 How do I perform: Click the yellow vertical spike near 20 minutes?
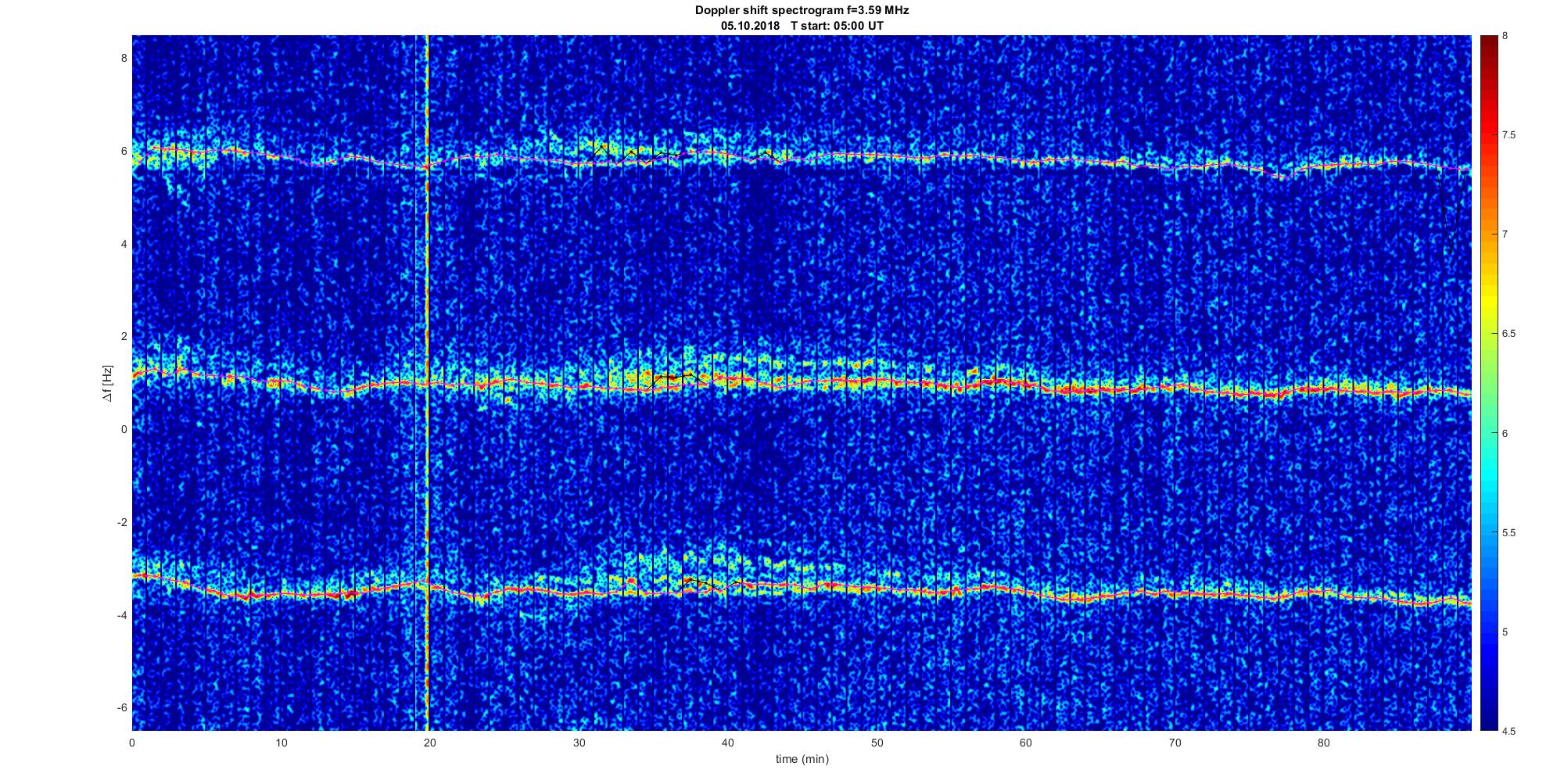(x=427, y=383)
